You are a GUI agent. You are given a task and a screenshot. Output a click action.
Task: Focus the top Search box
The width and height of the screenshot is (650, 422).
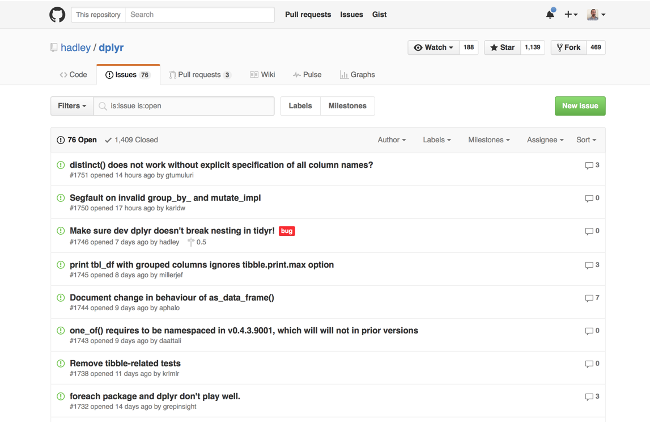[200, 15]
